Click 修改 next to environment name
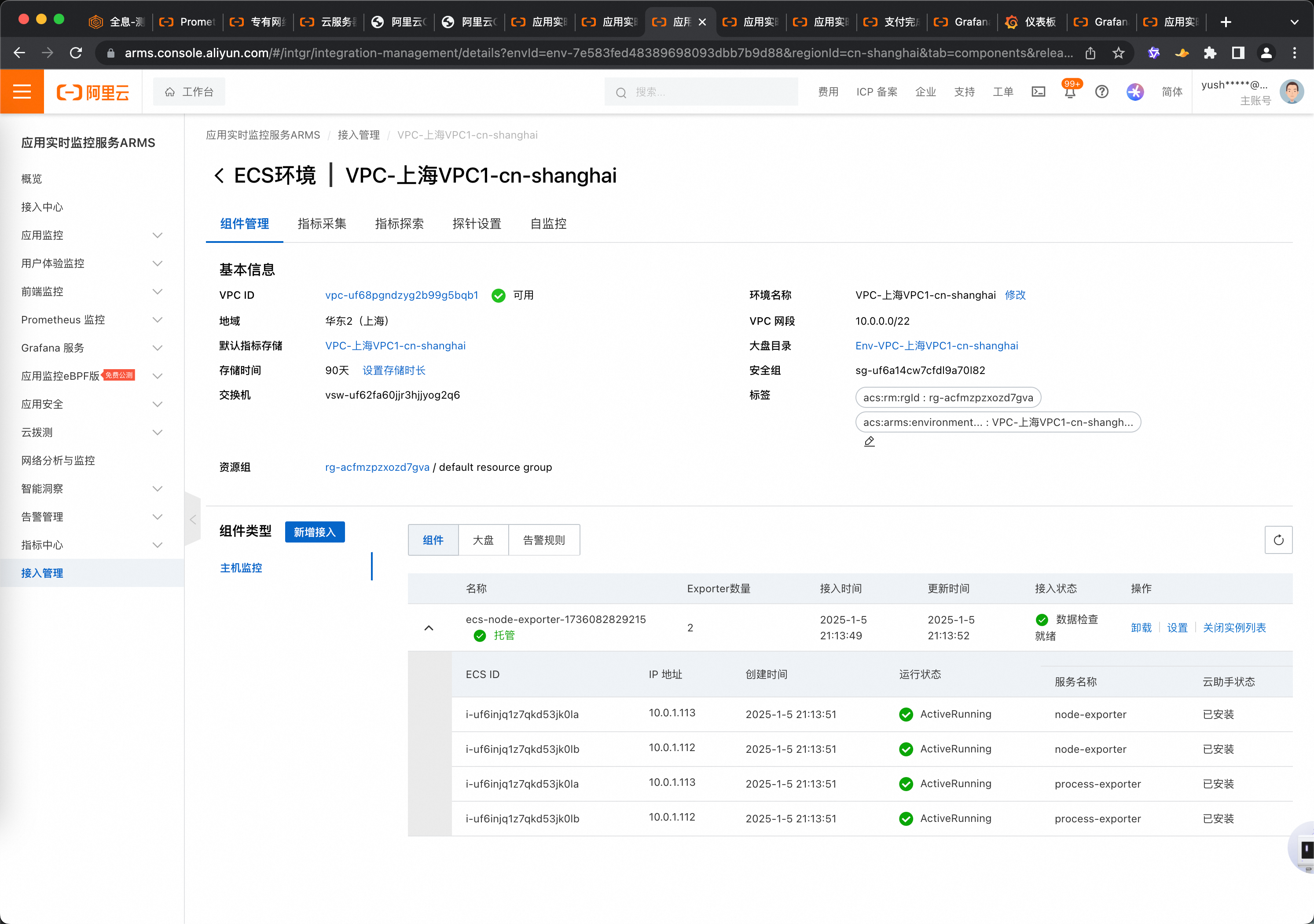Screen dimensions: 1314x924 [1015, 295]
